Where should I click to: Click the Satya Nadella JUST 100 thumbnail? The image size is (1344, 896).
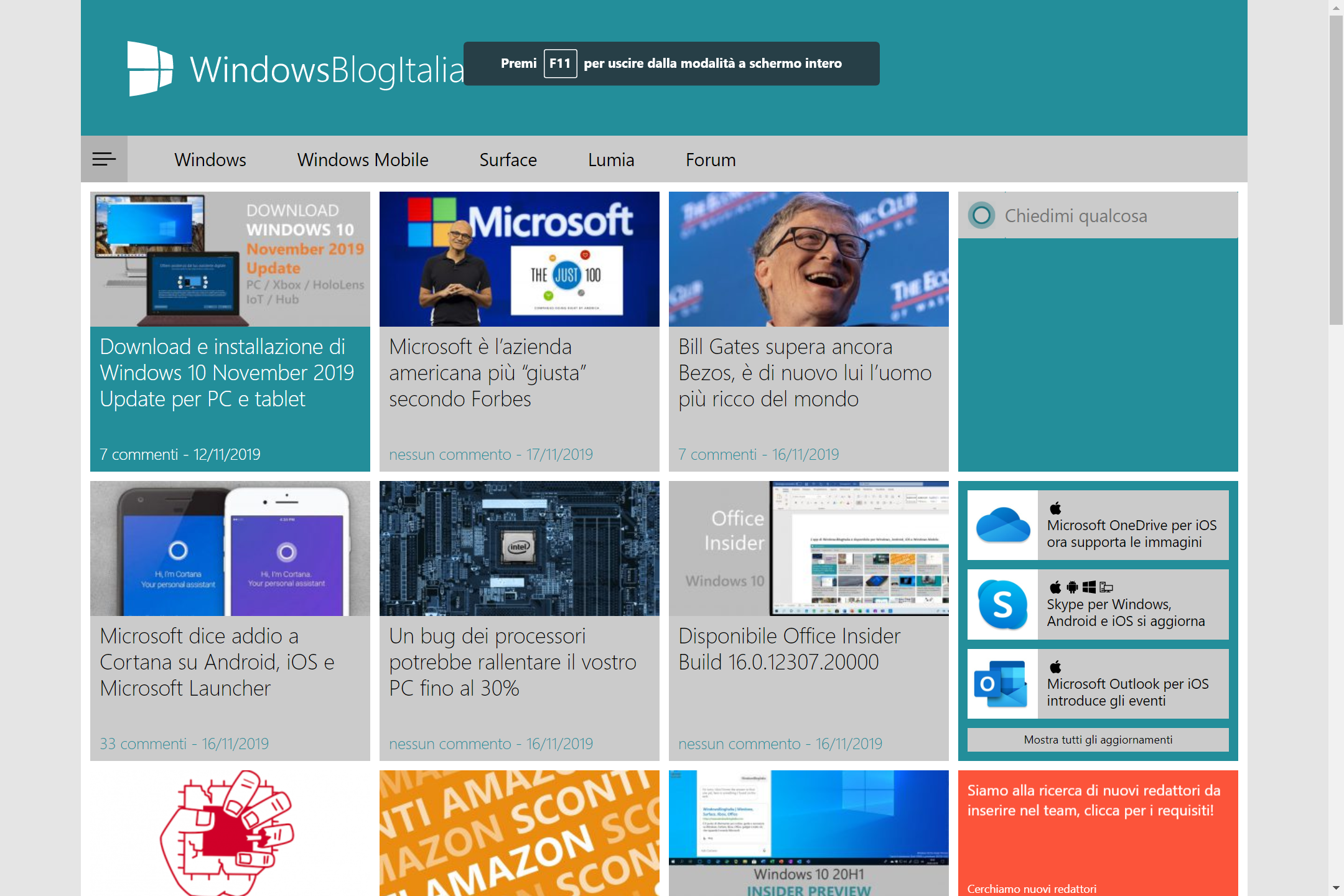tap(520, 259)
